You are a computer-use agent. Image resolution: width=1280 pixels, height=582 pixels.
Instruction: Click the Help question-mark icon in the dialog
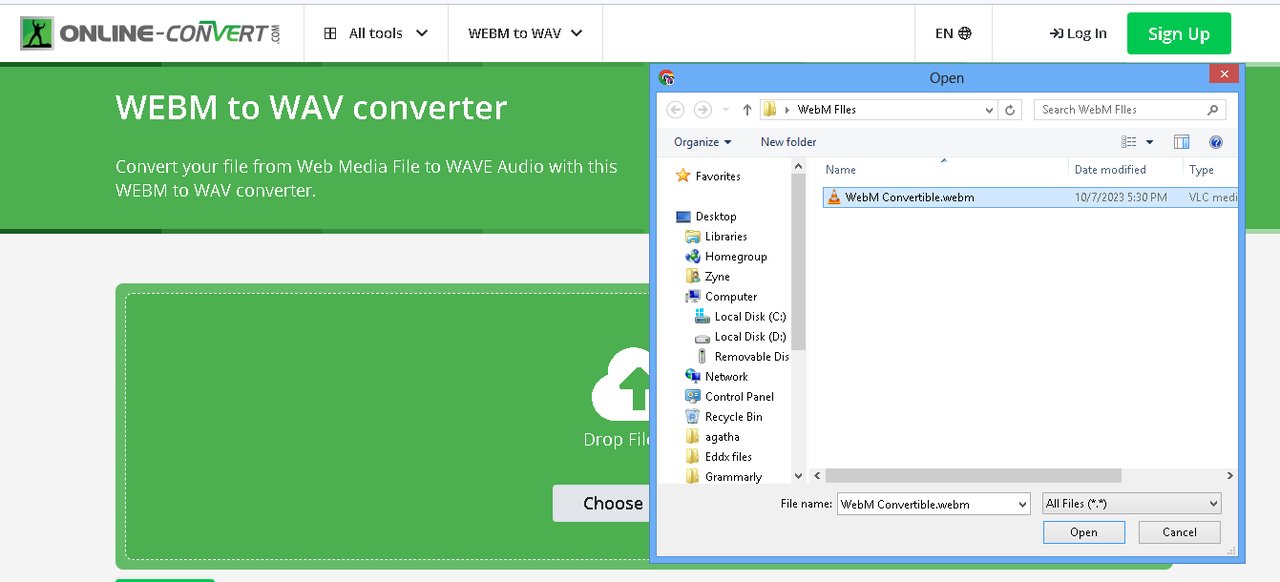click(1216, 142)
